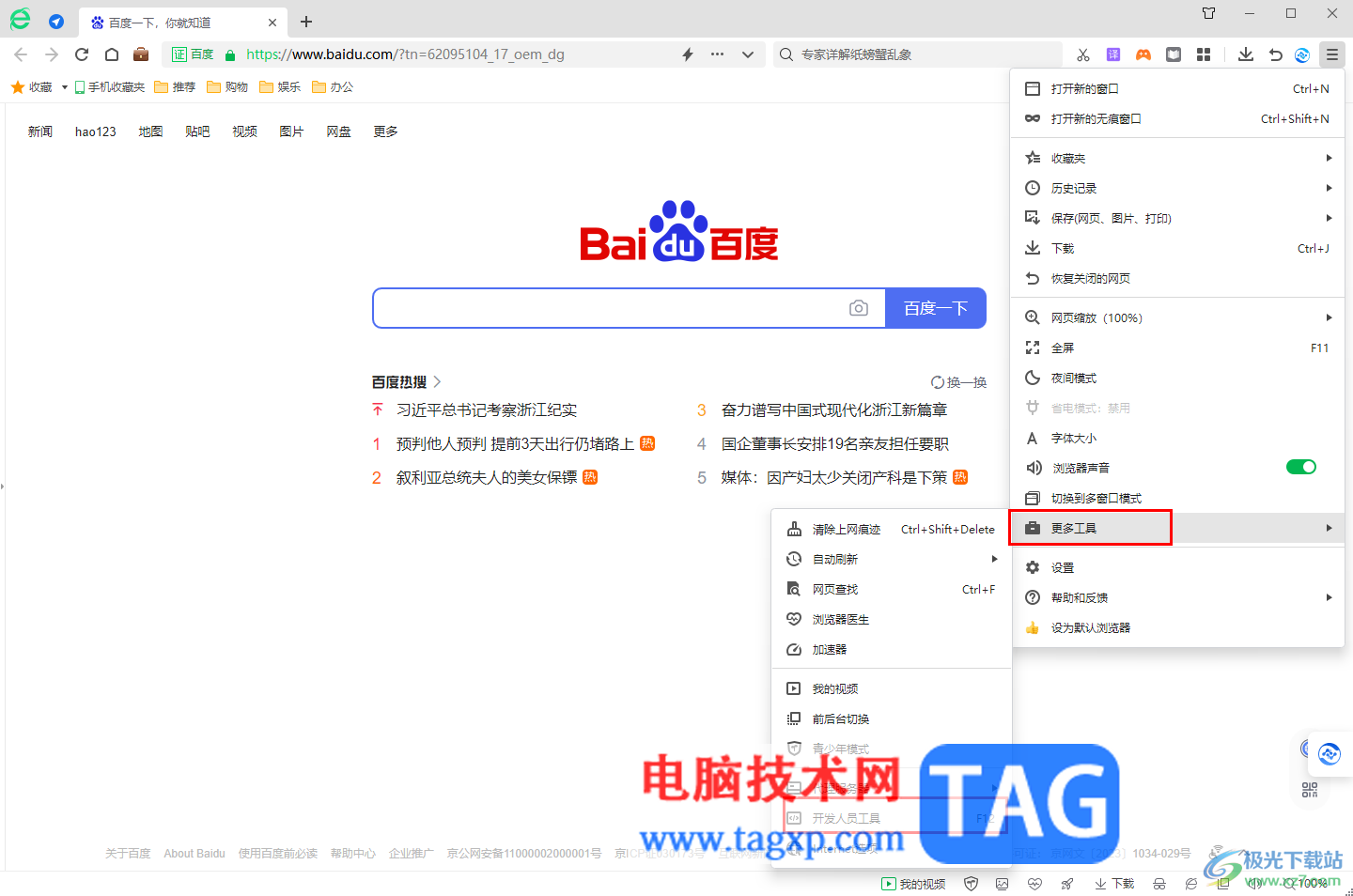
Task: Expand the 更多工具 submenu
Action: coord(1177,528)
